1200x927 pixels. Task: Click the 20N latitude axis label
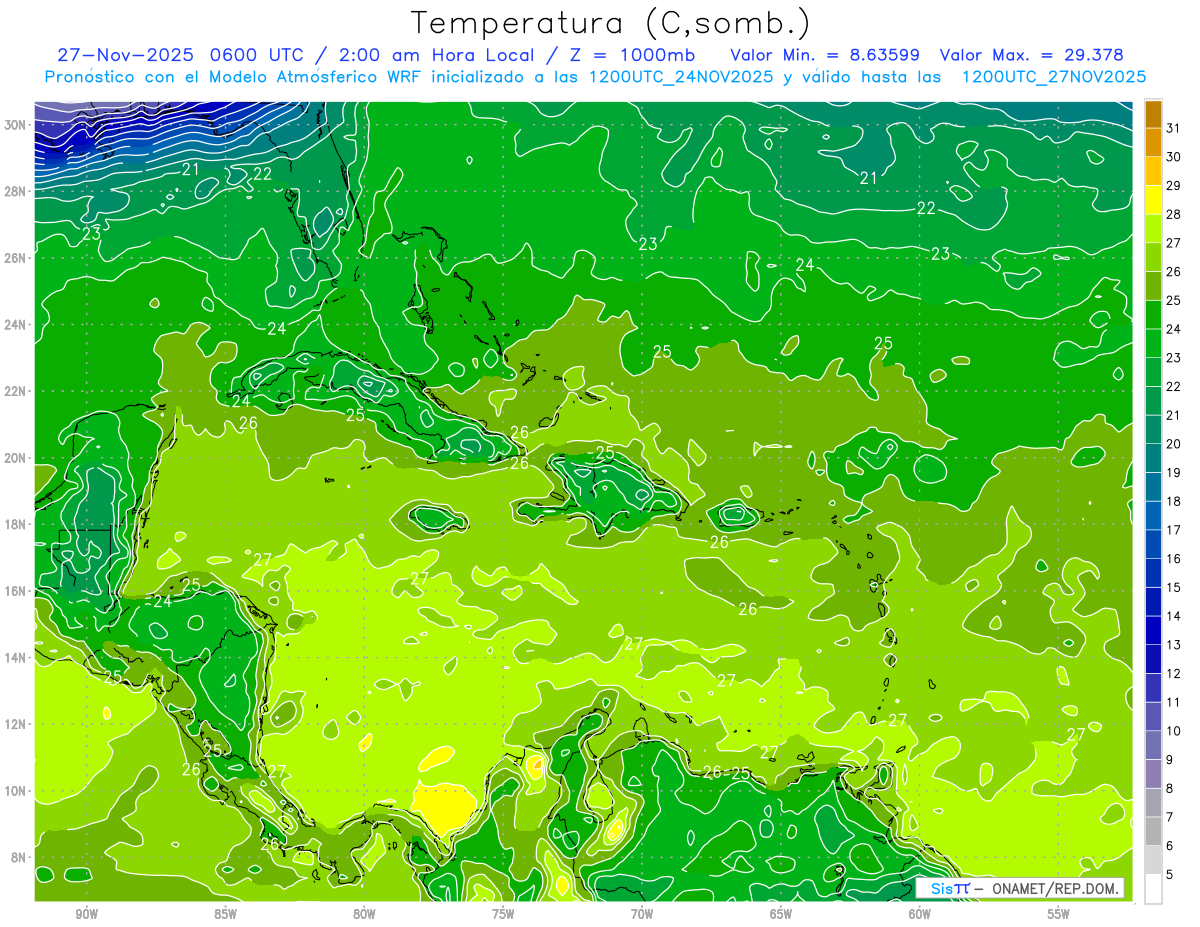coord(16,457)
